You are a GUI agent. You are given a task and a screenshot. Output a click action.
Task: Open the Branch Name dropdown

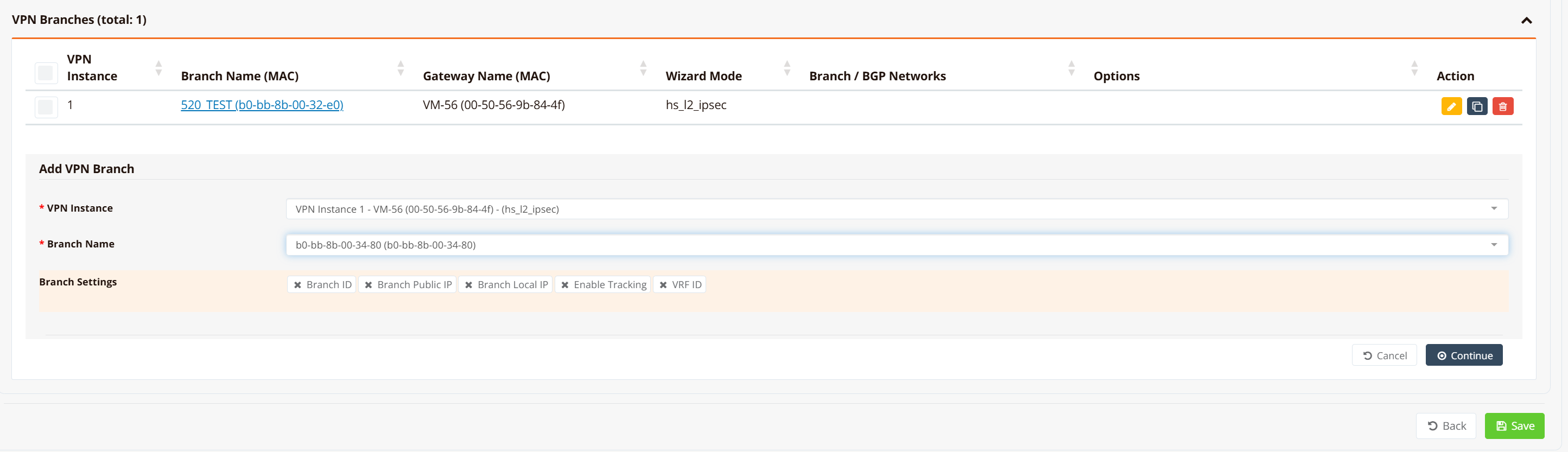[x=896, y=245]
